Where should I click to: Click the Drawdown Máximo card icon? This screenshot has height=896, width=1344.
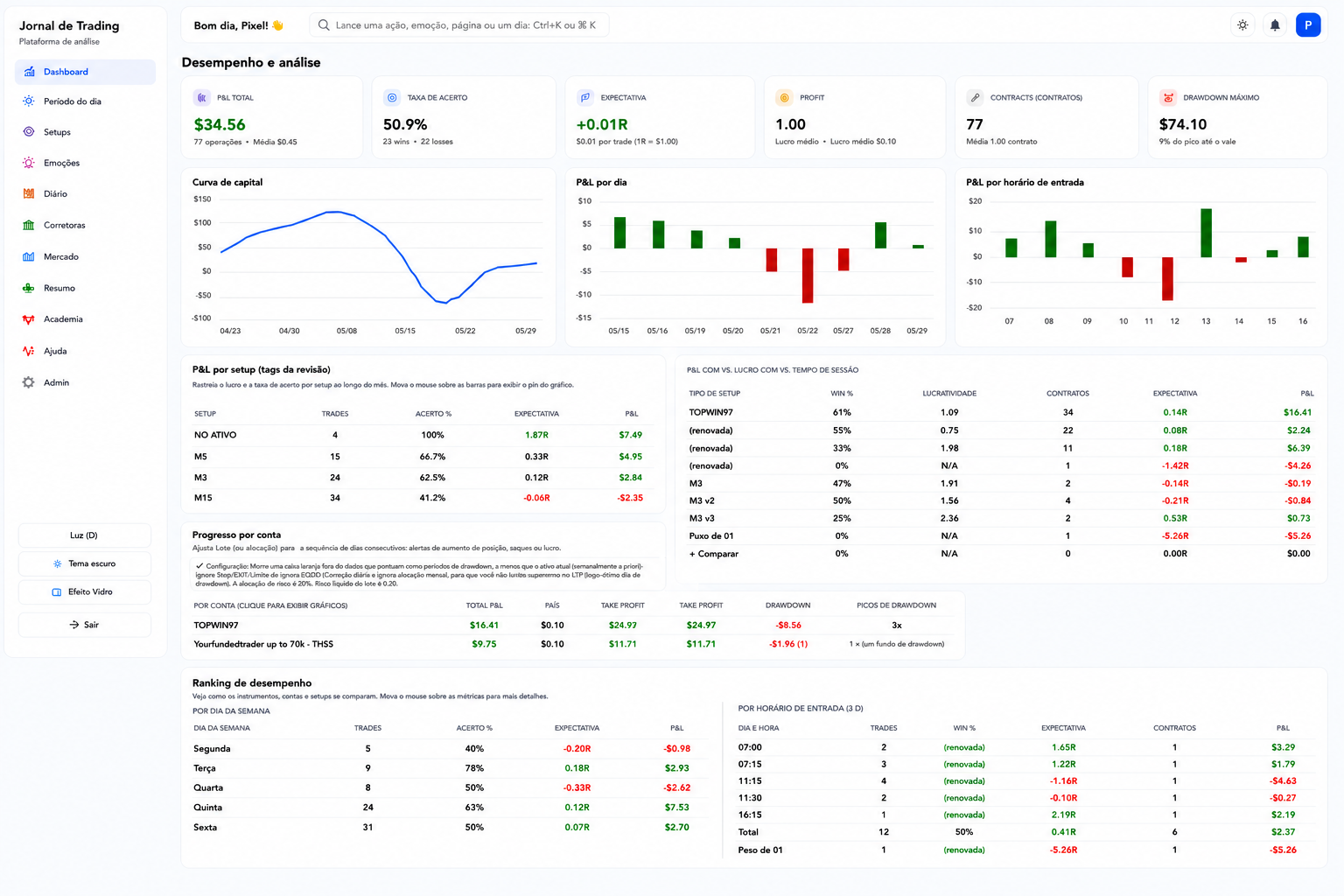point(1167,98)
